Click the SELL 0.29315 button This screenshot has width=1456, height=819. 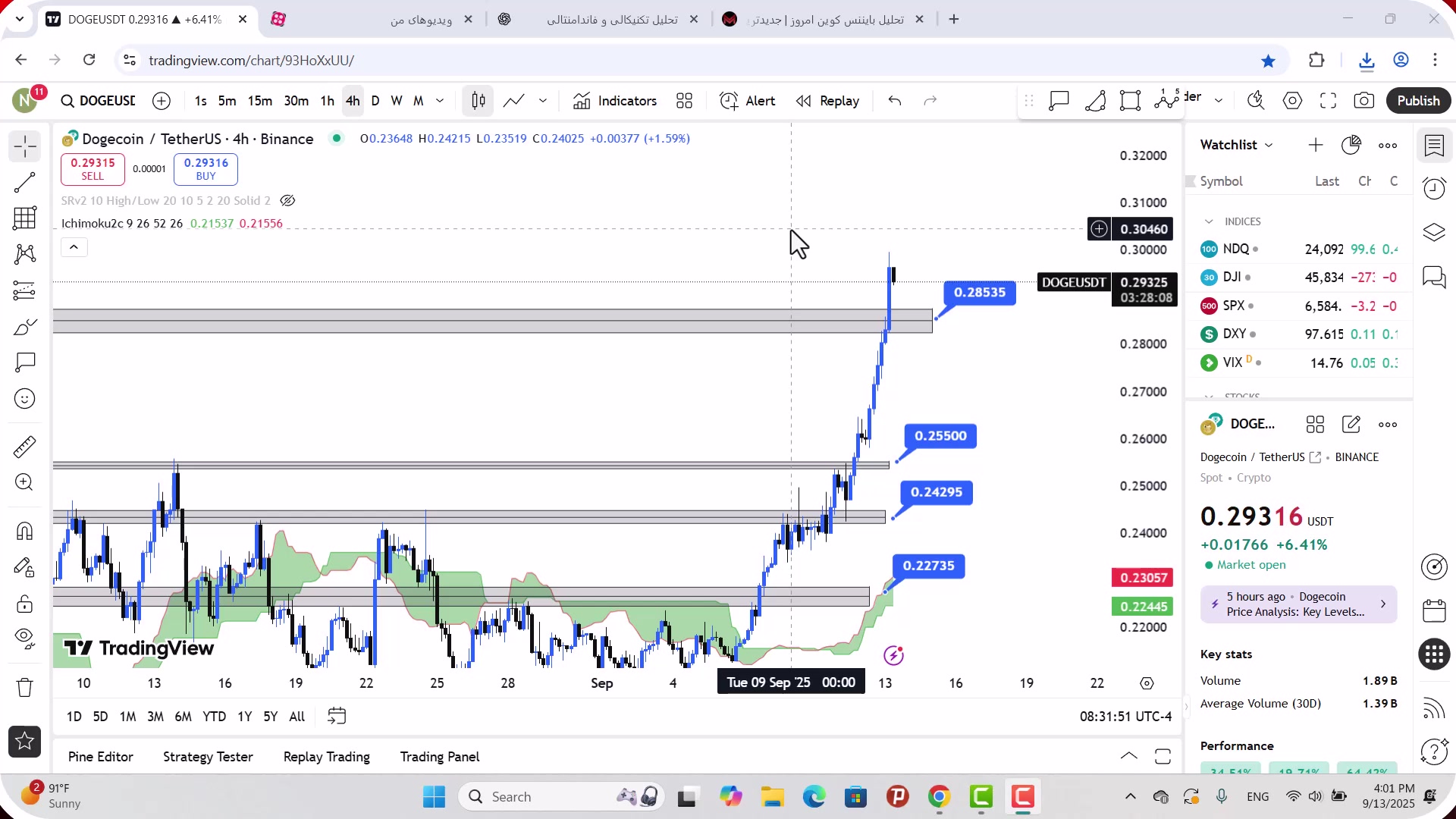coord(93,169)
